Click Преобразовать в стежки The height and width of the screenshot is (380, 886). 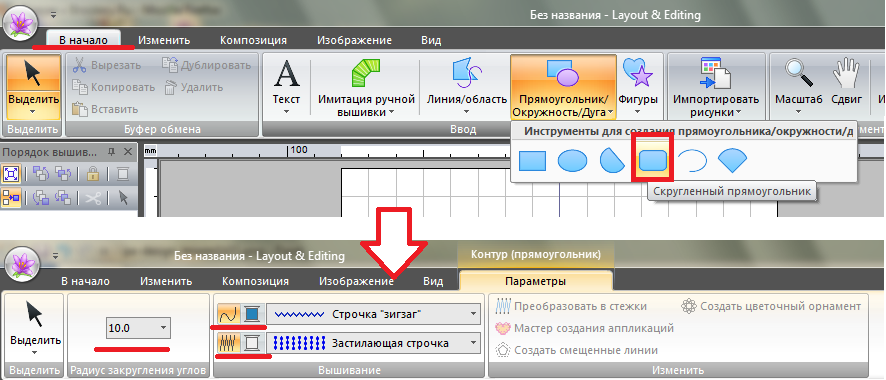[571, 306]
